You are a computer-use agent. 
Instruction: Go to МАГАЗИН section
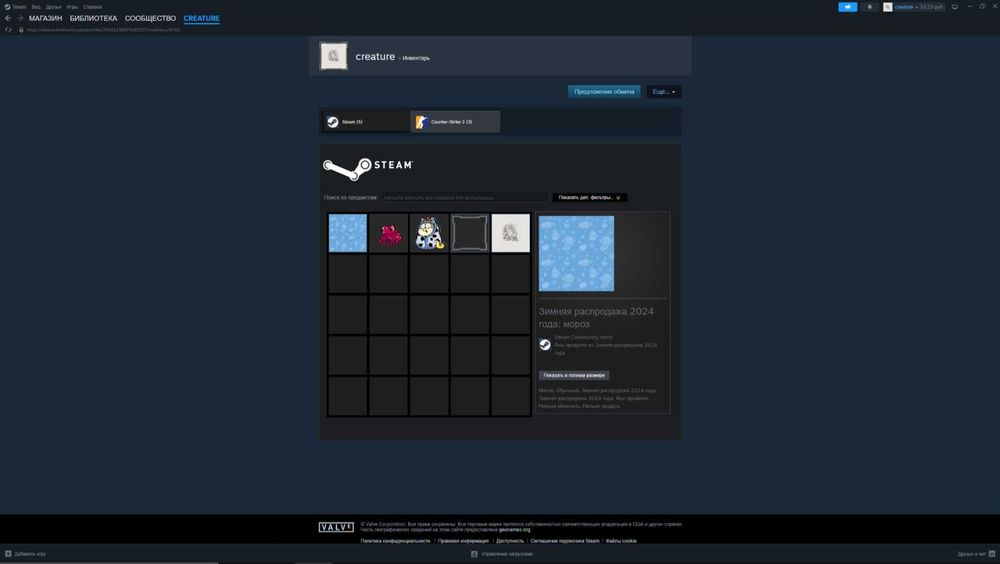coord(45,19)
